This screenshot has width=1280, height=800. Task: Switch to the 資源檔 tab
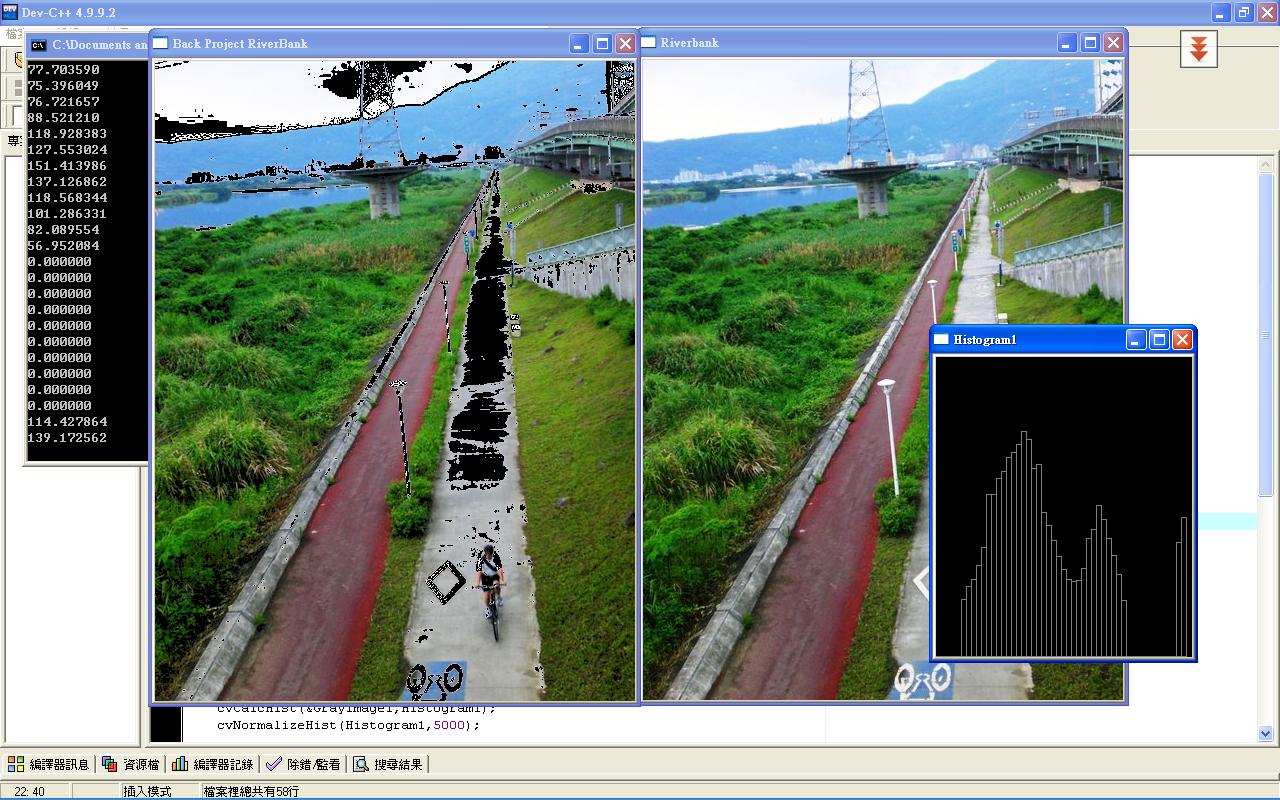pos(130,764)
